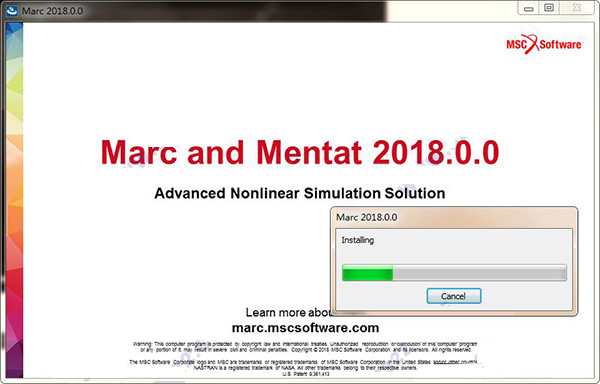Click the 'U.S. Patent 9,361,413' line
The width and height of the screenshot is (600, 384).
click(305, 374)
